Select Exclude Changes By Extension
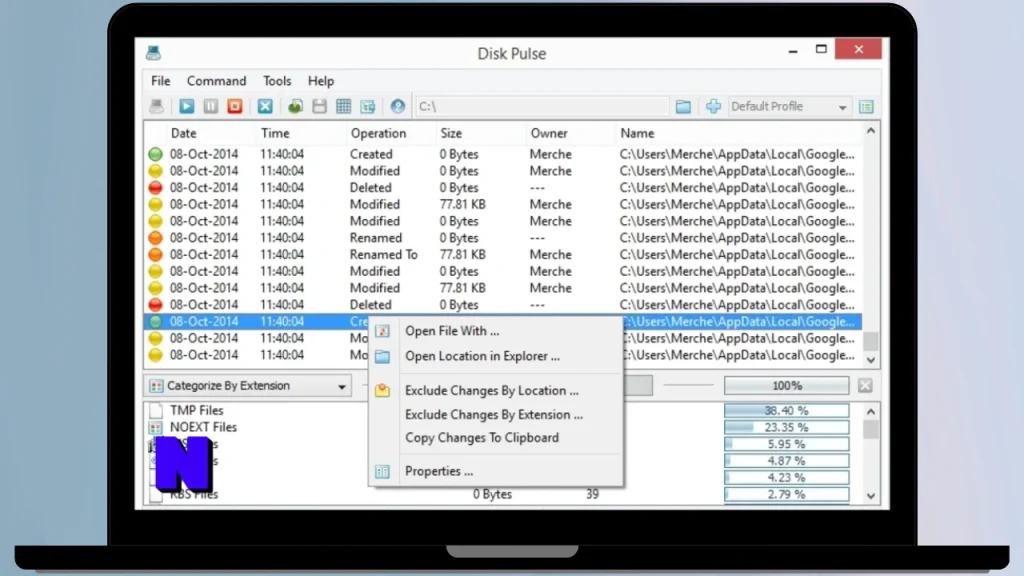This screenshot has width=1024, height=576. coord(496,415)
